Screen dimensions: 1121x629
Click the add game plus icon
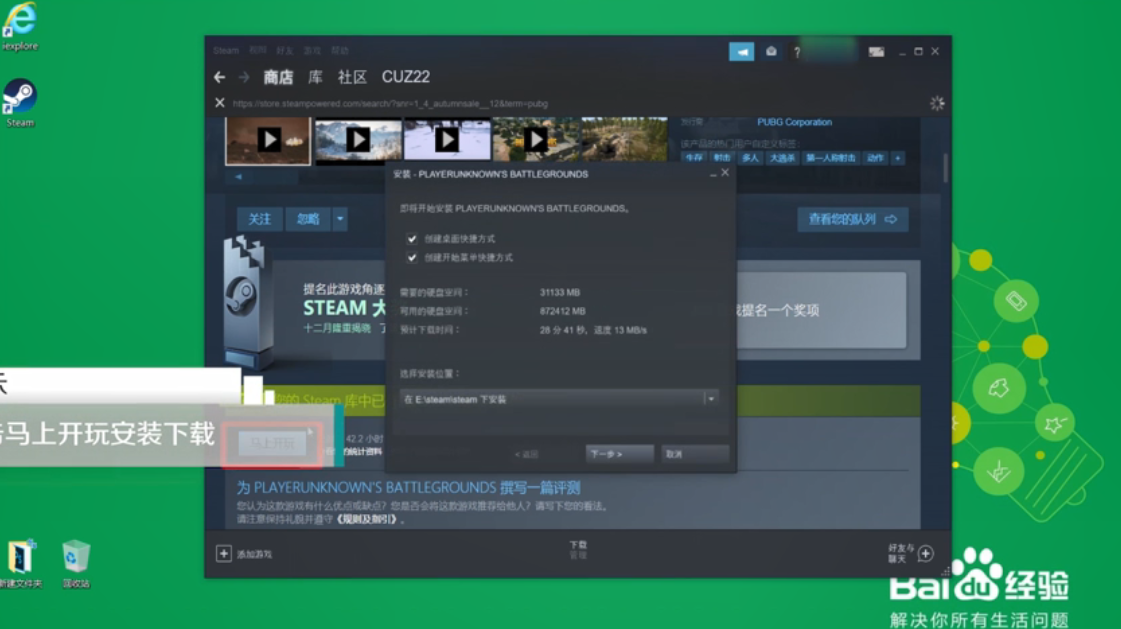click(224, 553)
